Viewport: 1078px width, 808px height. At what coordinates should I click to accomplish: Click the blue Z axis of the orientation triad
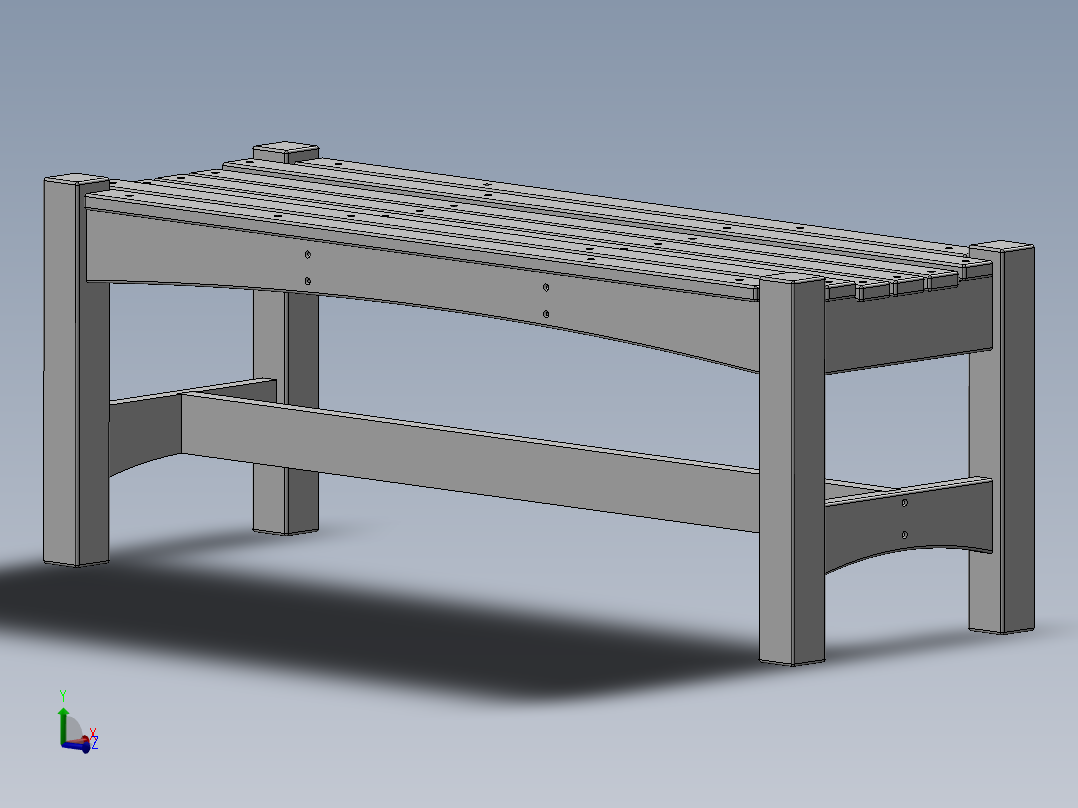point(76,747)
